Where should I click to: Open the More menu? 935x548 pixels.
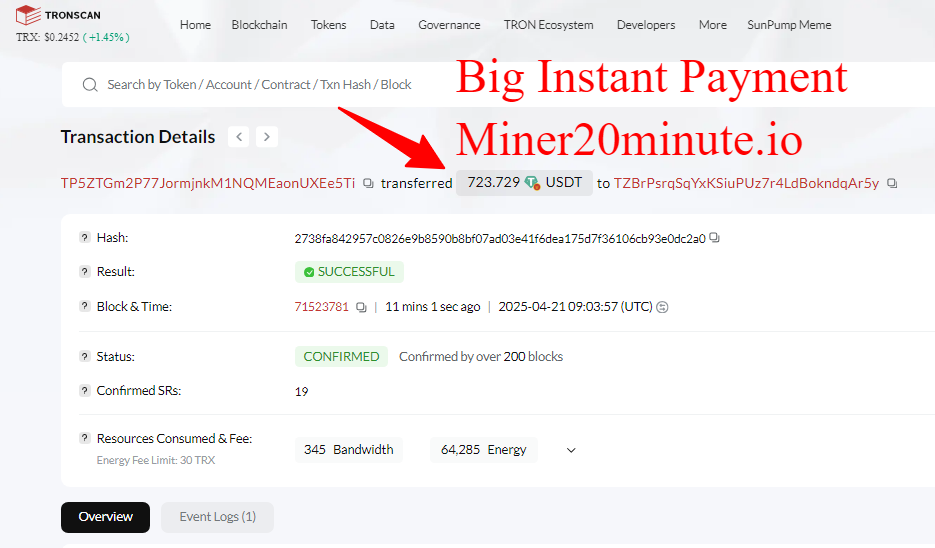pos(713,25)
